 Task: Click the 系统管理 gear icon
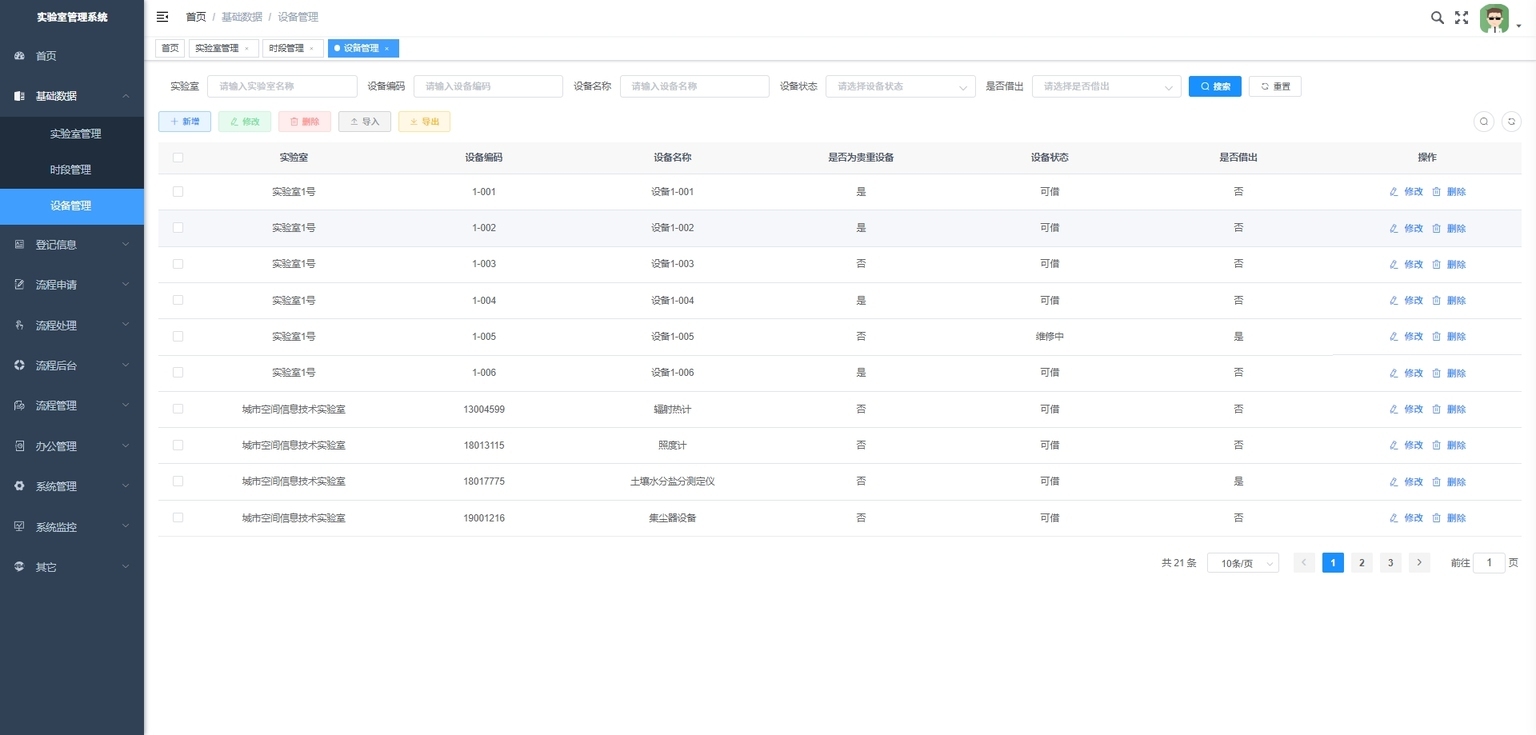(19, 486)
